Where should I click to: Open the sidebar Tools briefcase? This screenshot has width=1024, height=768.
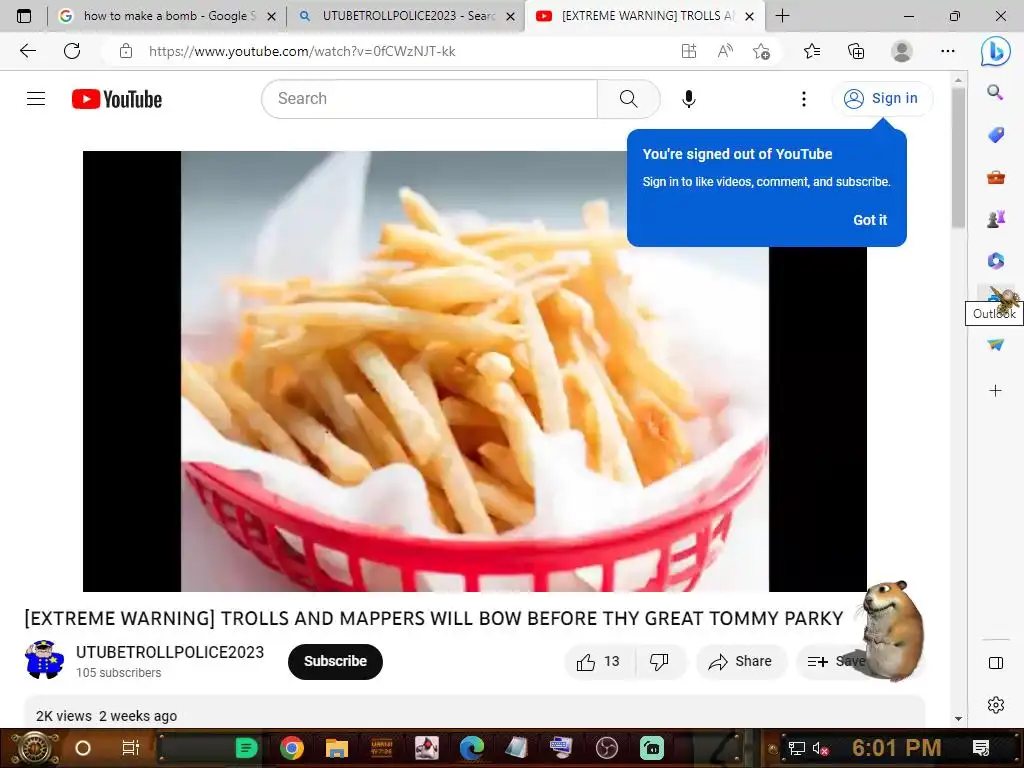pyautogui.click(x=995, y=177)
